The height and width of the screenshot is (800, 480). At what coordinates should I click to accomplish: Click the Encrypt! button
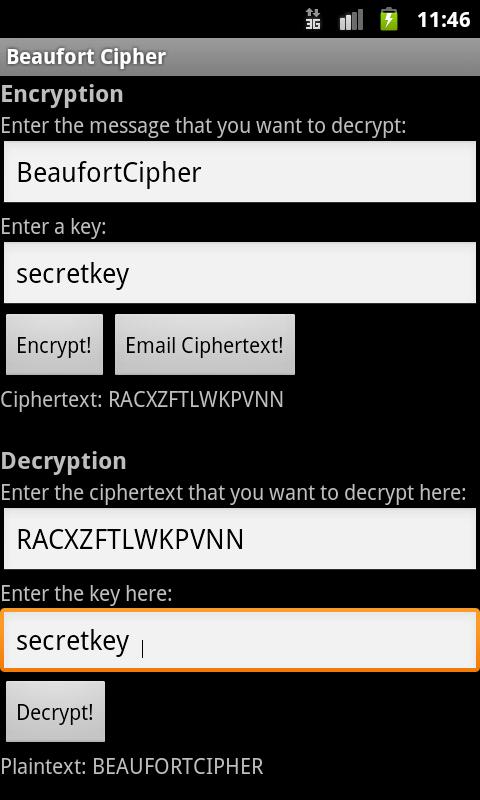coord(54,345)
